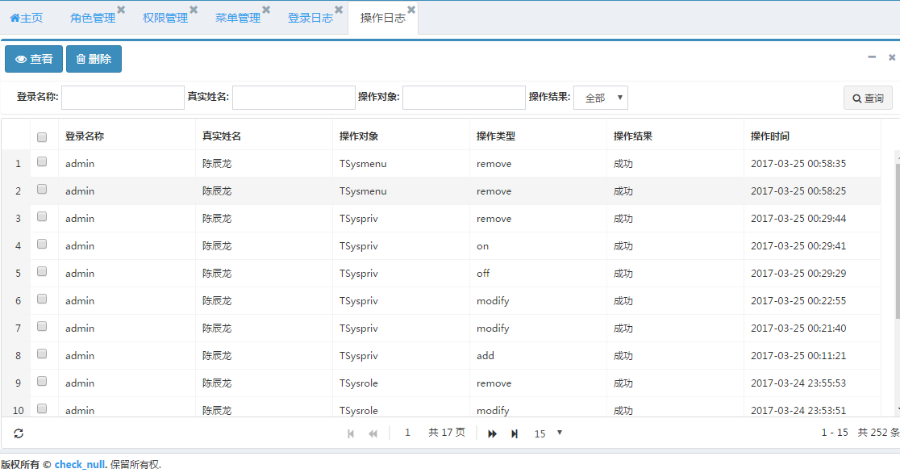The image size is (900, 473).
Task: Open the 操作结果 全部 dropdown
Action: [x=600, y=98]
